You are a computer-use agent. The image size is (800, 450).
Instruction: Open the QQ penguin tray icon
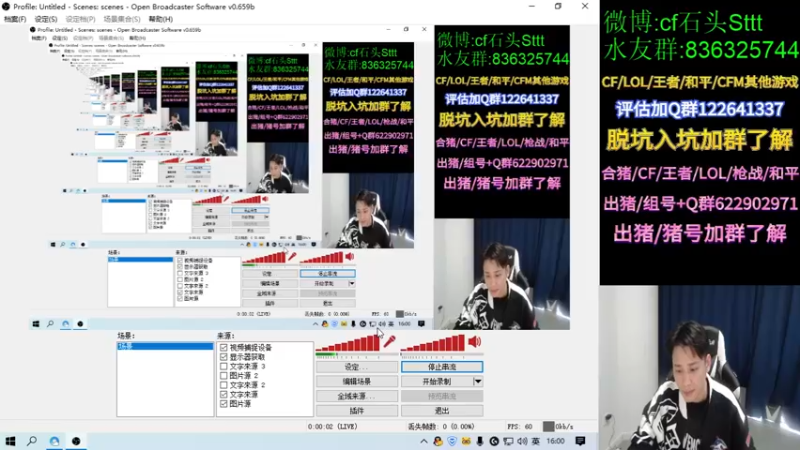pos(438,441)
